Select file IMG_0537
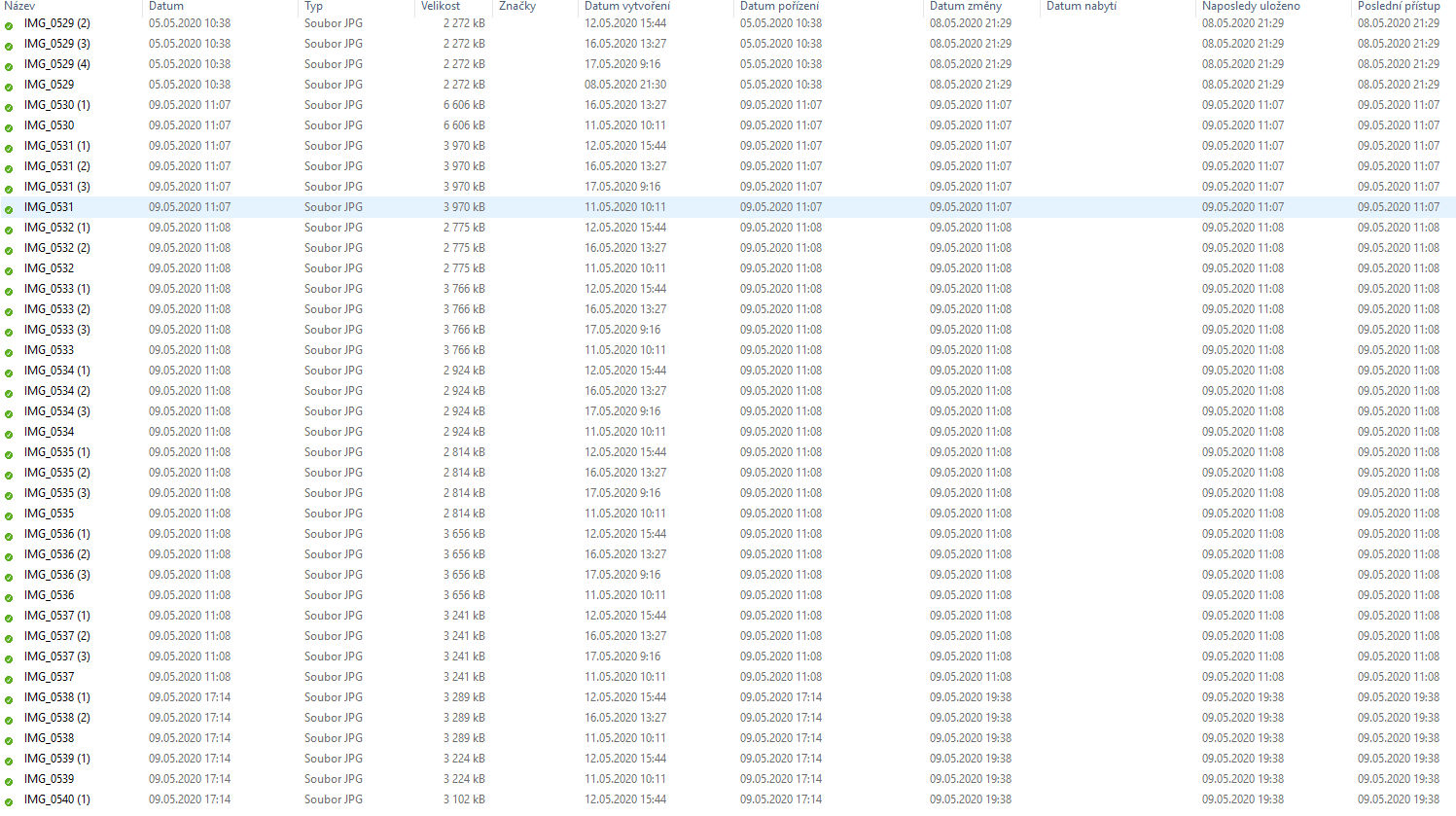Viewport: 1456px width, 816px height. point(49,677)
